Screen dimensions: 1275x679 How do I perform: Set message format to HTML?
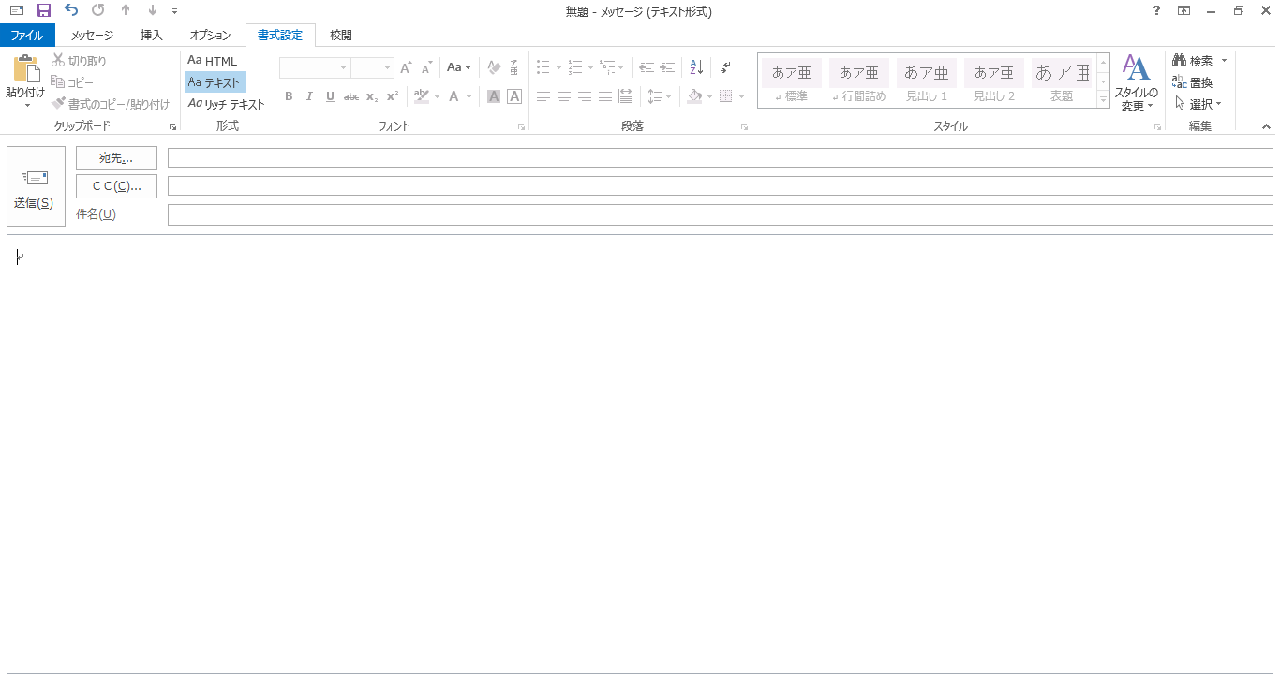click(213, 61)
